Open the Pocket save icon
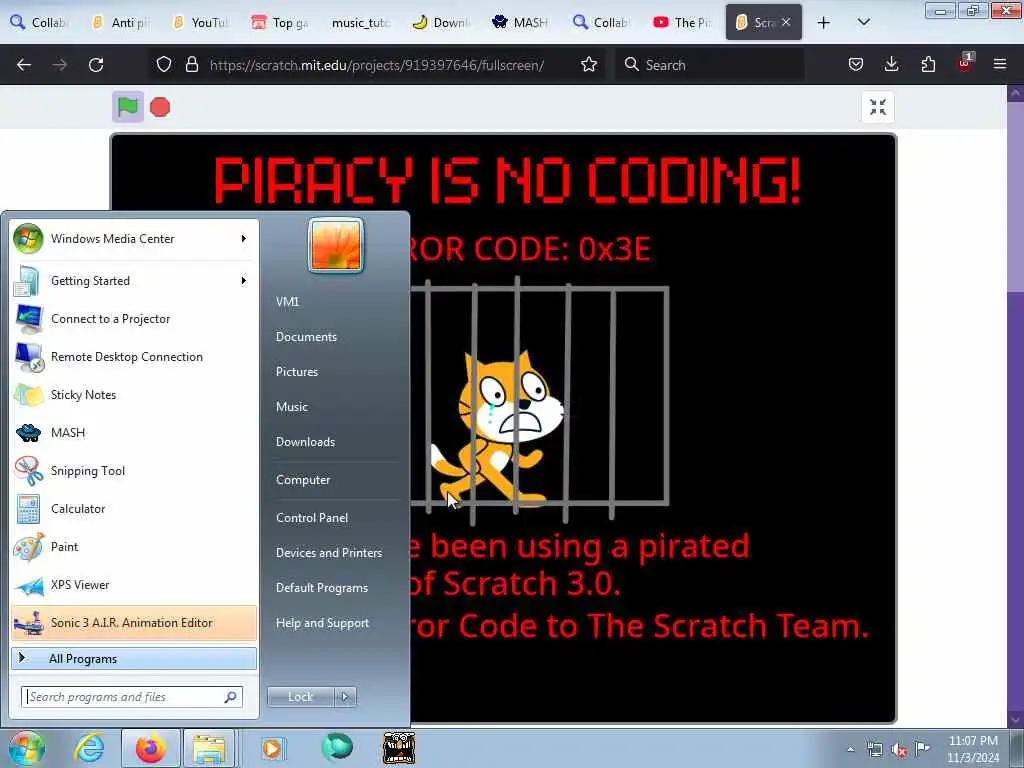 point(856,65)
